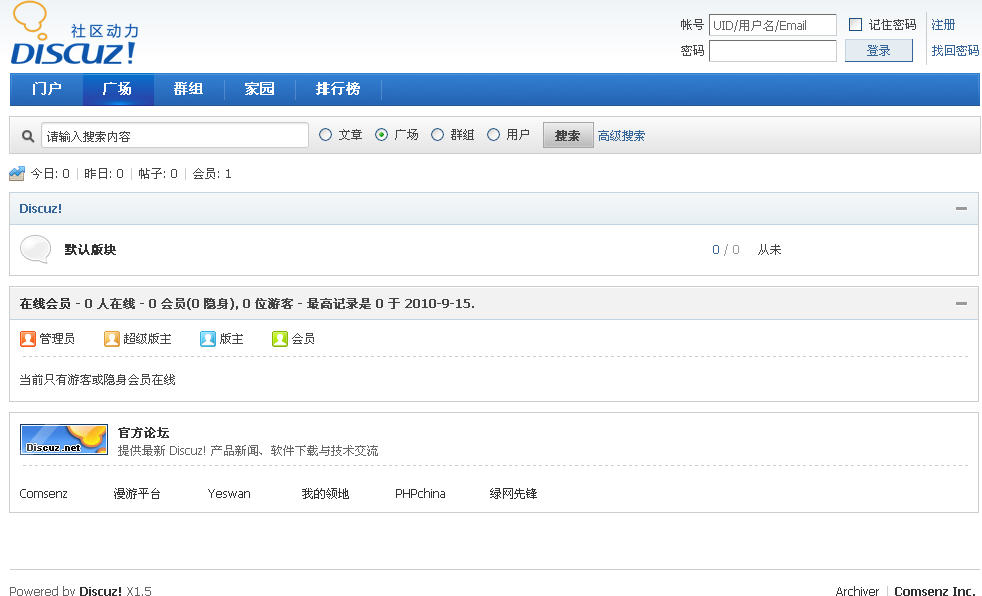Open the 高级搜索 advanced search link
The height and width of the screenshot is (596, 982).
coord(621,136)
